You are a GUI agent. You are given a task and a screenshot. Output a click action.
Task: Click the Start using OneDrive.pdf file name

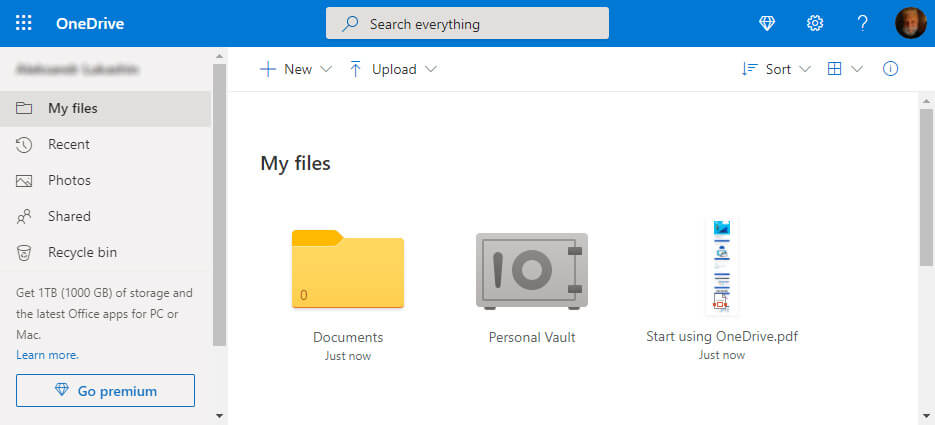[722, 337]
